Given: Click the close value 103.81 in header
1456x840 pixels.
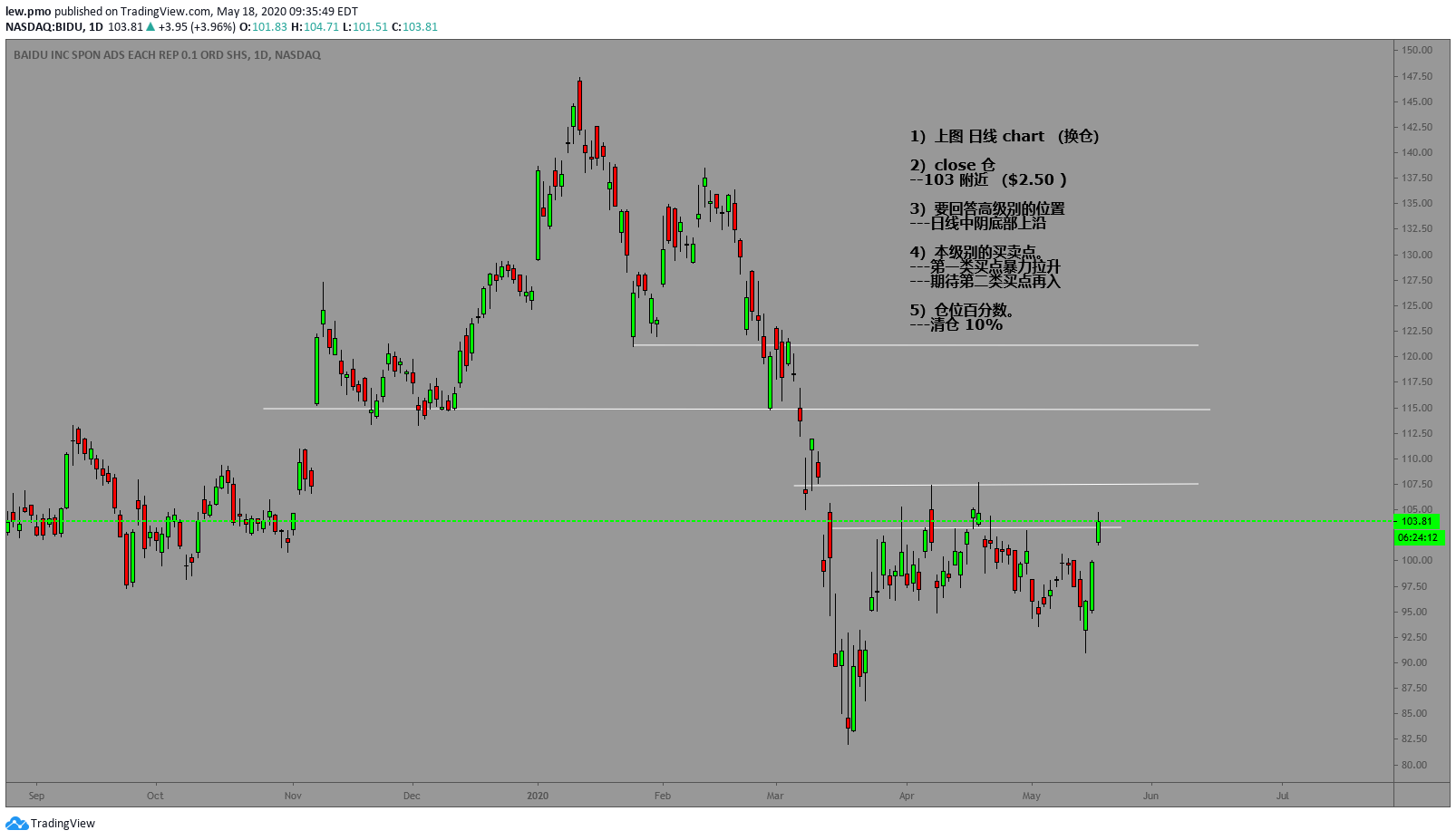Looking at the screenshot, I should click(x=421, y=27).
